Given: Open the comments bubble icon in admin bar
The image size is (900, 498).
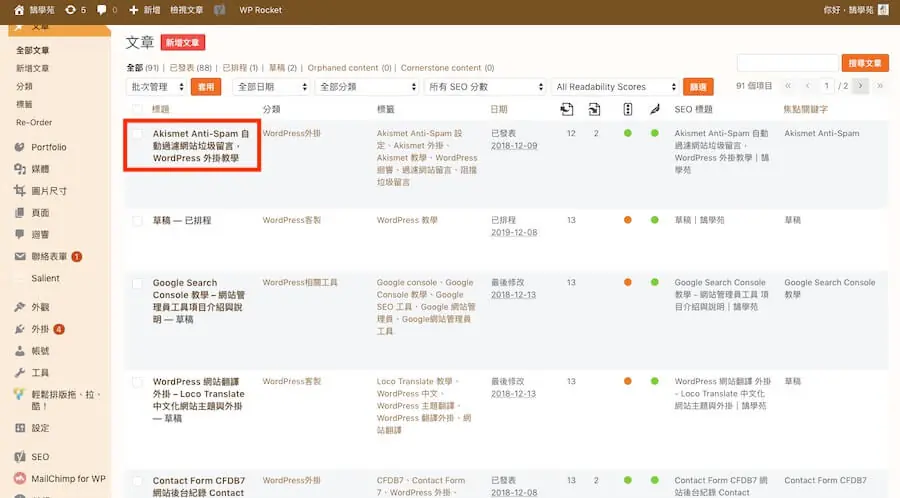Looking at the screenshot, I should pos(102,10).
